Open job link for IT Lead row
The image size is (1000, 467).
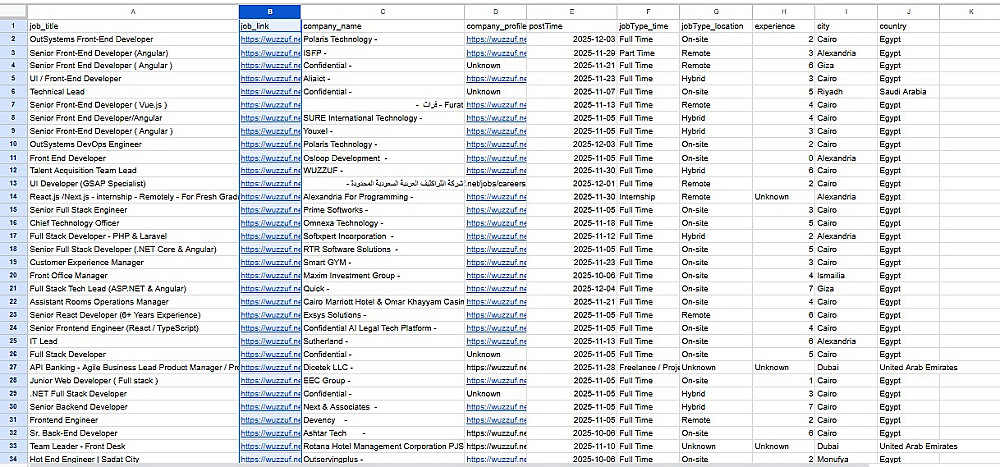[x=270, y=341]
